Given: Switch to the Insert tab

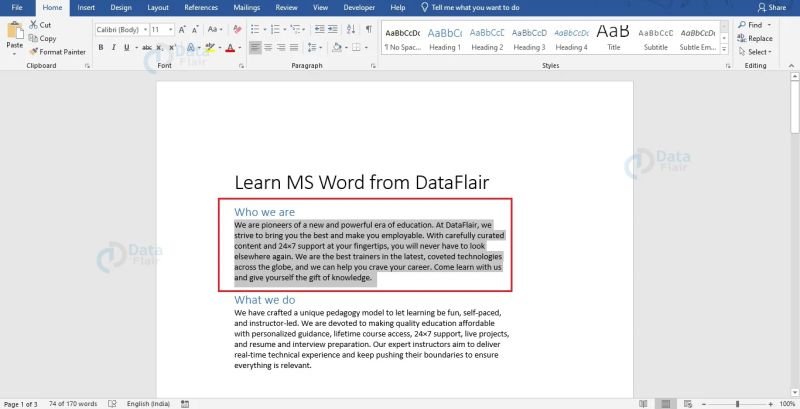Looking at the screenshot, I should [x=86, y=8].
